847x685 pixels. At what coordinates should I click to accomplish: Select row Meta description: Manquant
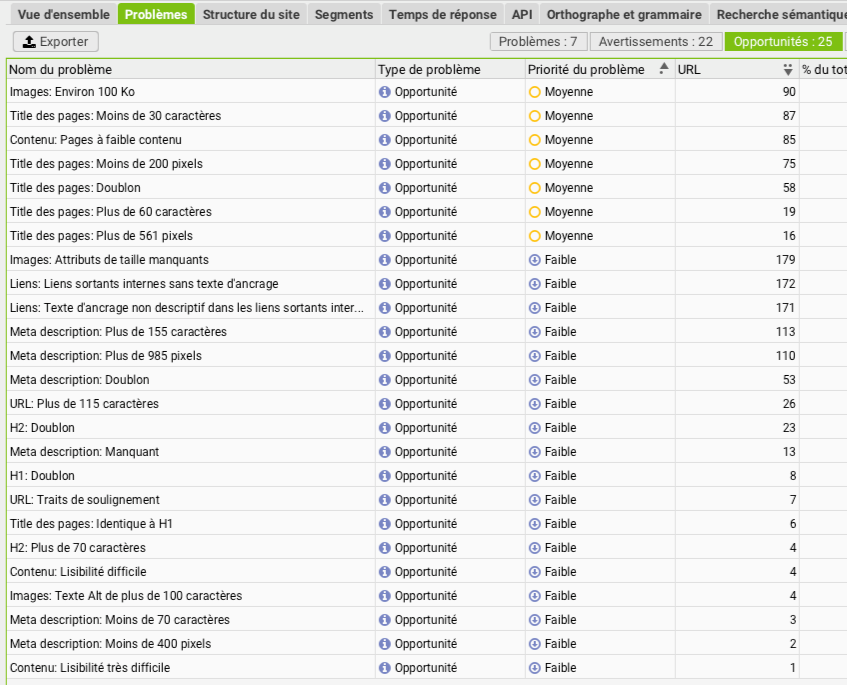point(427,452)
